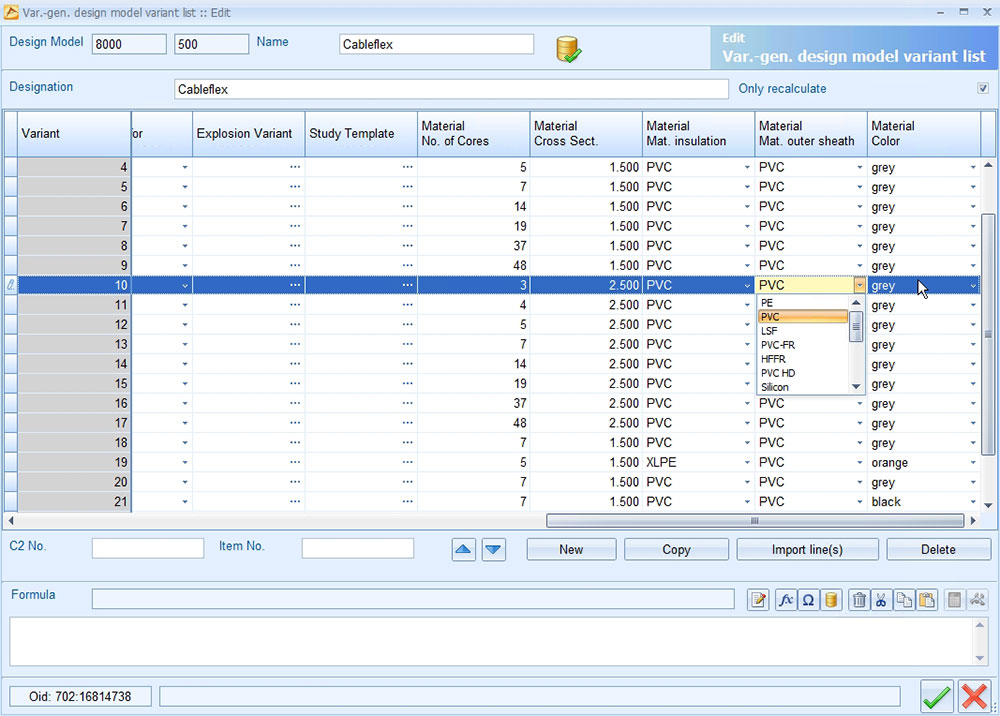Image resolution: width=1000 pixels, height=716 pixels.
Task: Click the green checkmark confirm button
Action: point(937,696)
